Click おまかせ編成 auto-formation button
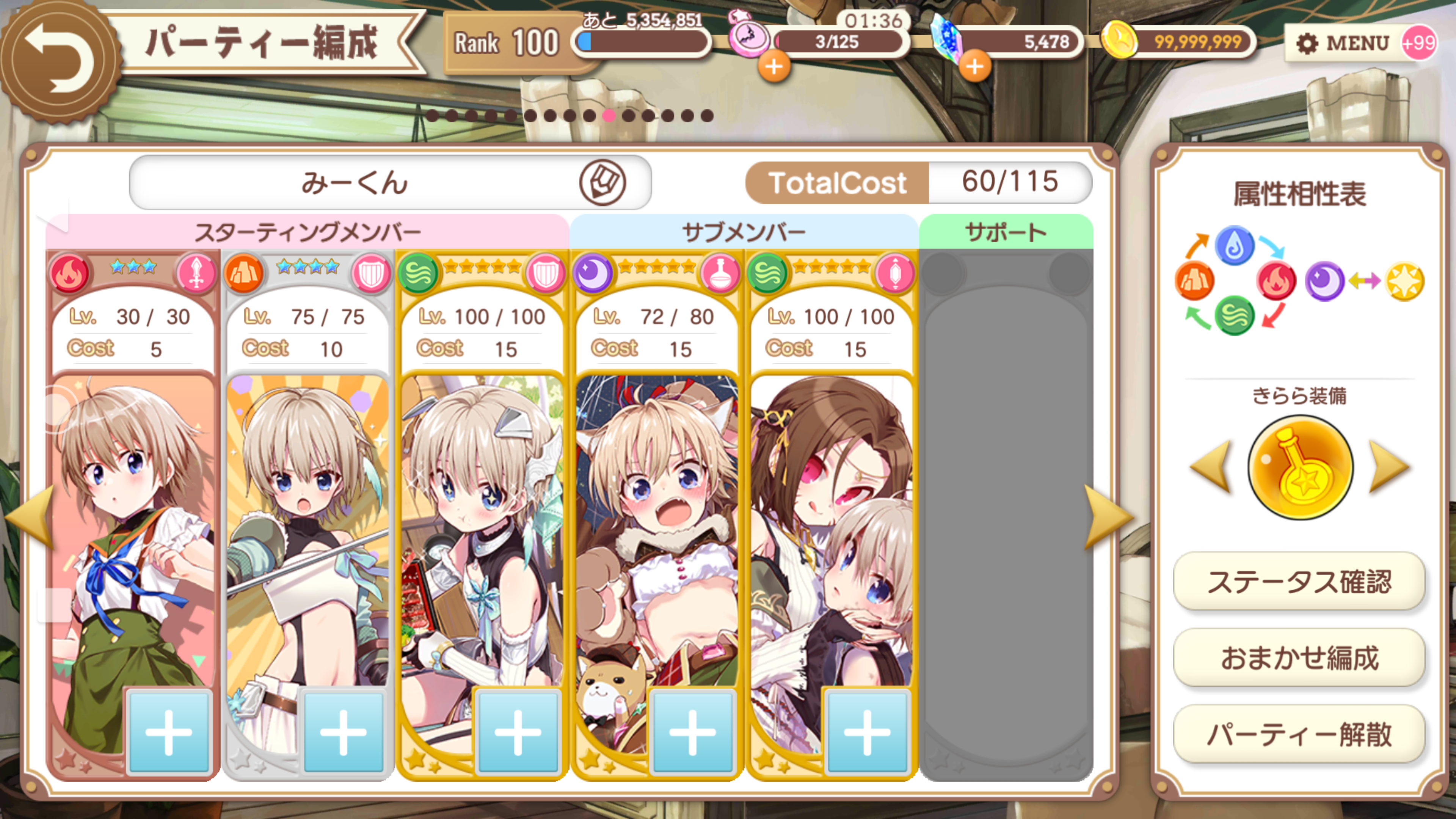Screen dimensions: 1456x819 coord(1299,658)
